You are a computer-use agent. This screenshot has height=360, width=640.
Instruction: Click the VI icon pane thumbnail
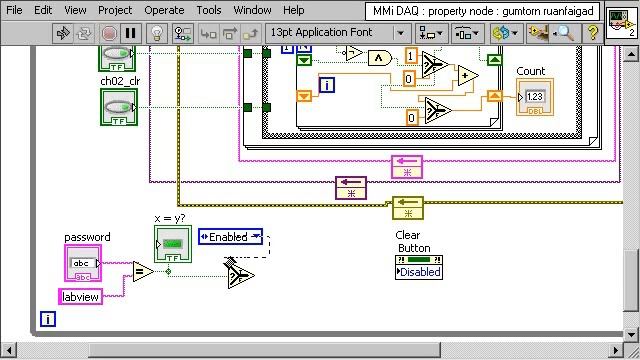tap(621, 24)
